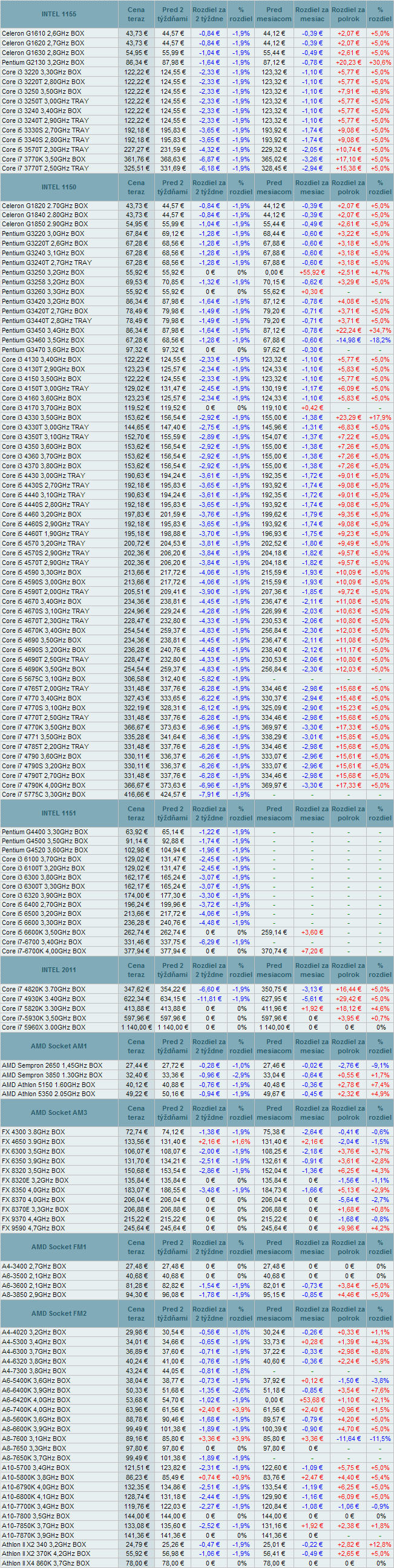Click '+53,68 €' in A6-6420K row
The height and width of the screenshot is (1568, 394).
(312, 1399)
